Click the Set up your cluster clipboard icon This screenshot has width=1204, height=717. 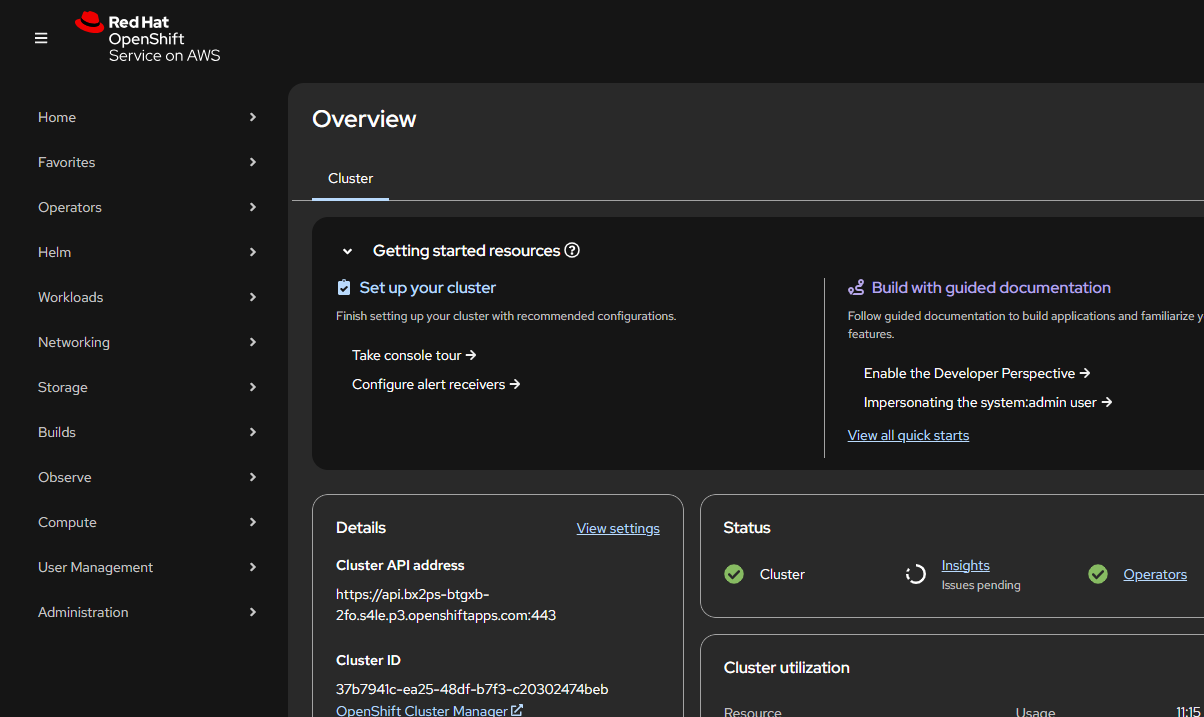344,288
